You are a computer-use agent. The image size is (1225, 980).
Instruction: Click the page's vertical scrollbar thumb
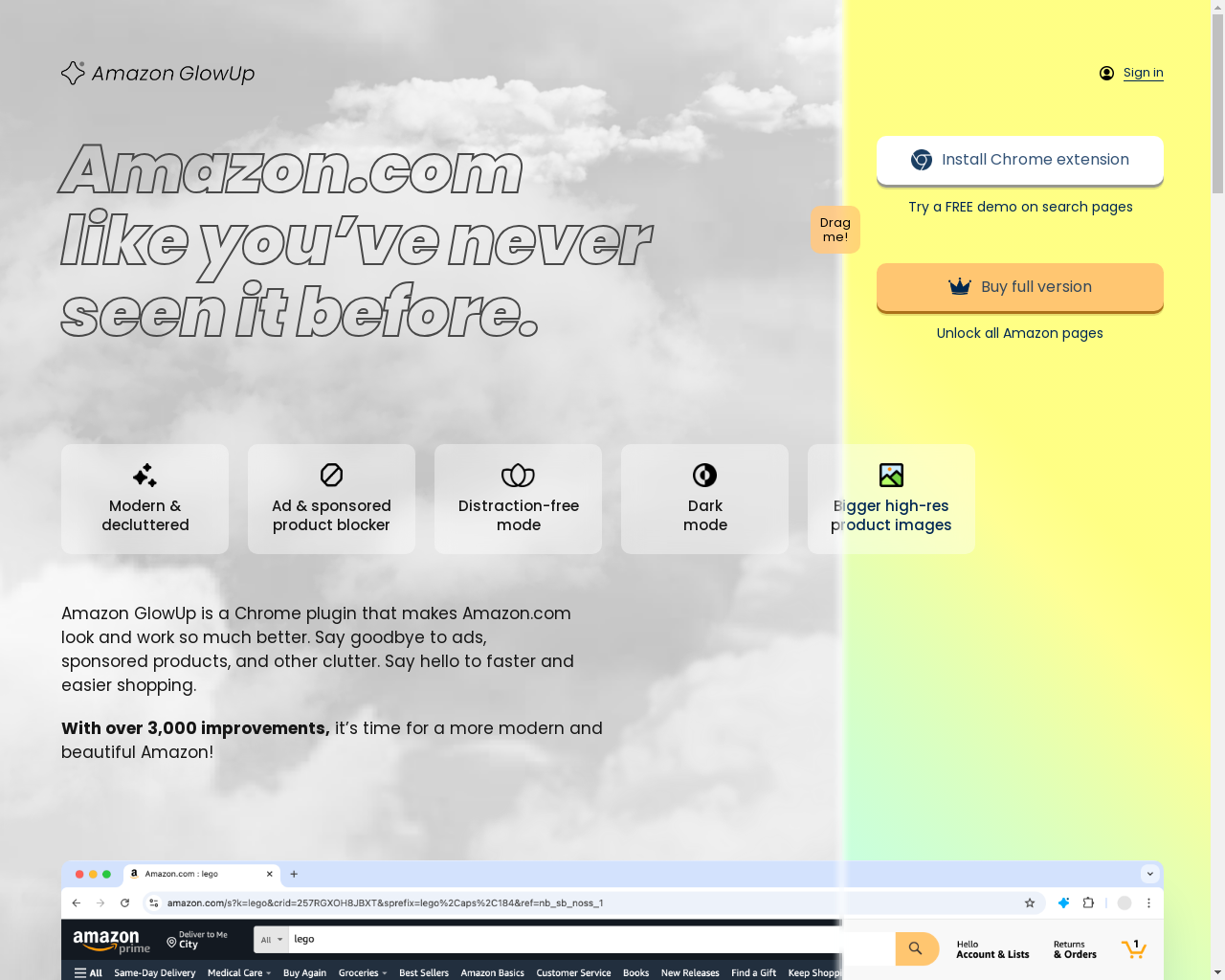(x=1217, y=105)
